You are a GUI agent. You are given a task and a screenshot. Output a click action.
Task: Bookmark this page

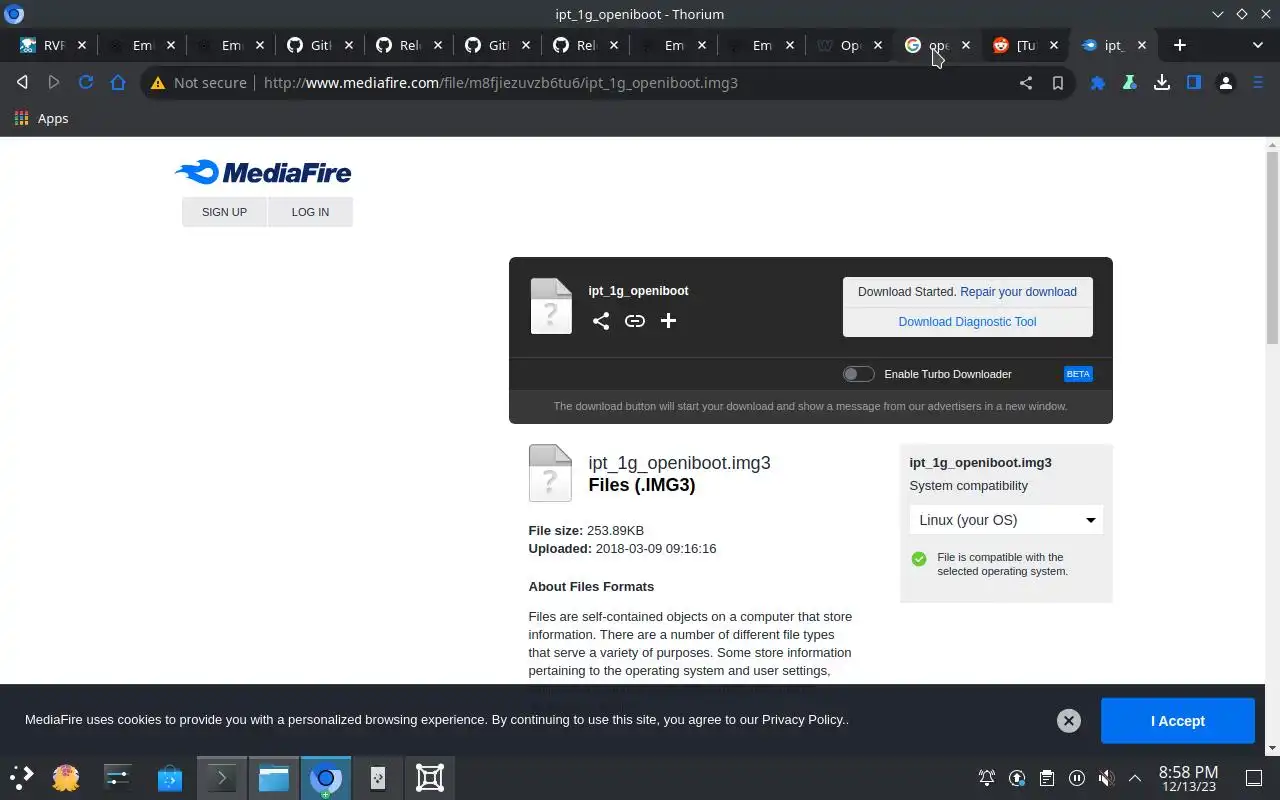[x=1057, y=83]
